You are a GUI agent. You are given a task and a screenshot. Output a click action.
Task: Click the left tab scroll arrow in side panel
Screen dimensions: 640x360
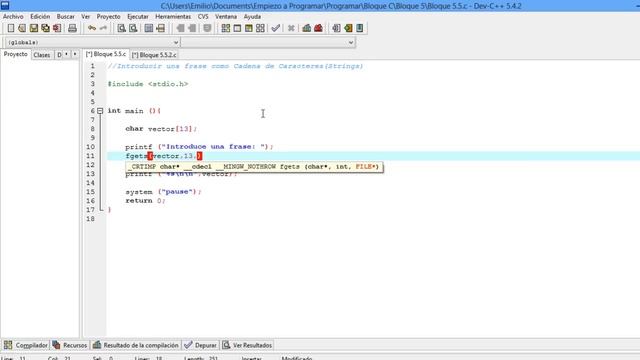(x=67, y=54)
